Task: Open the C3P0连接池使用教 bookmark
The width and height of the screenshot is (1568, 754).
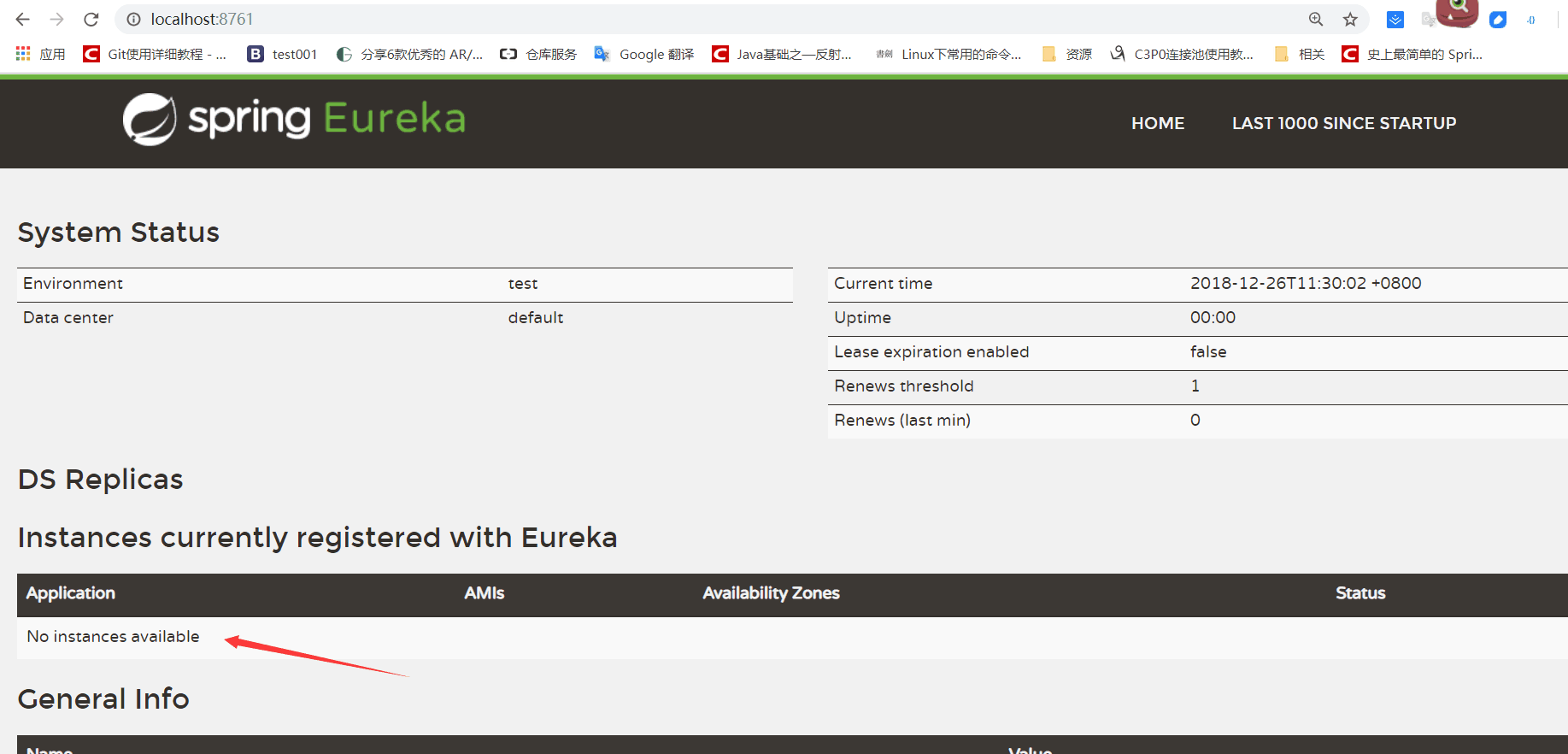Action: click(x=1182, y=54)
